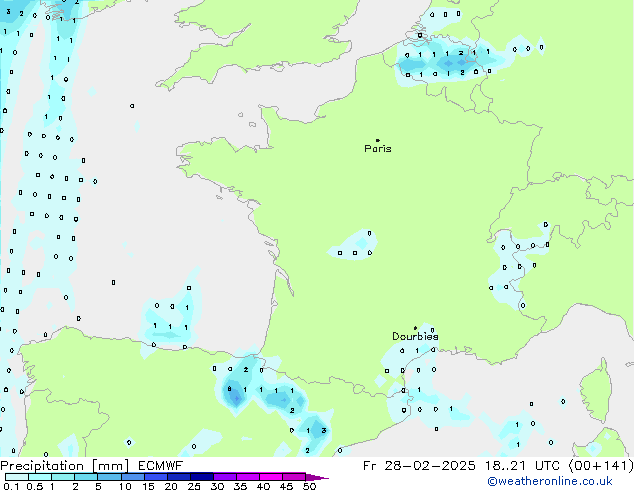Open the weatheronline.co.uk copyright link

[x=550, y=481]
